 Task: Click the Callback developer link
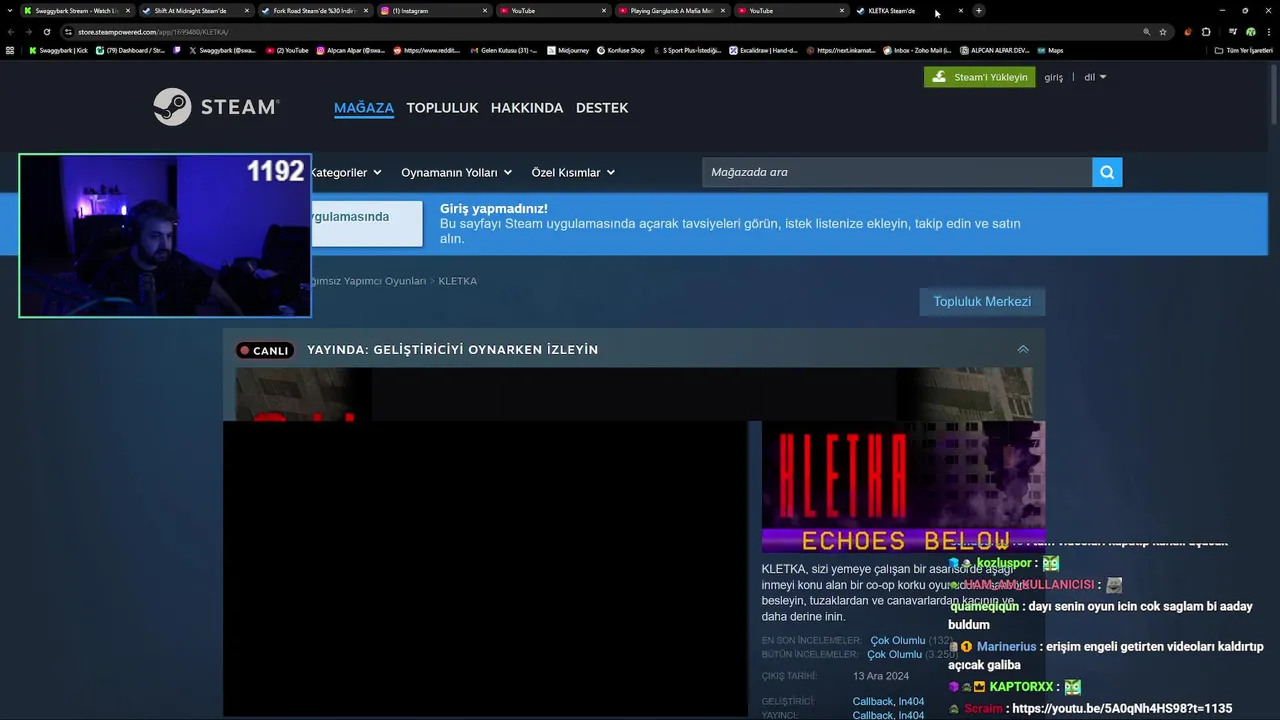click(873, 702)
